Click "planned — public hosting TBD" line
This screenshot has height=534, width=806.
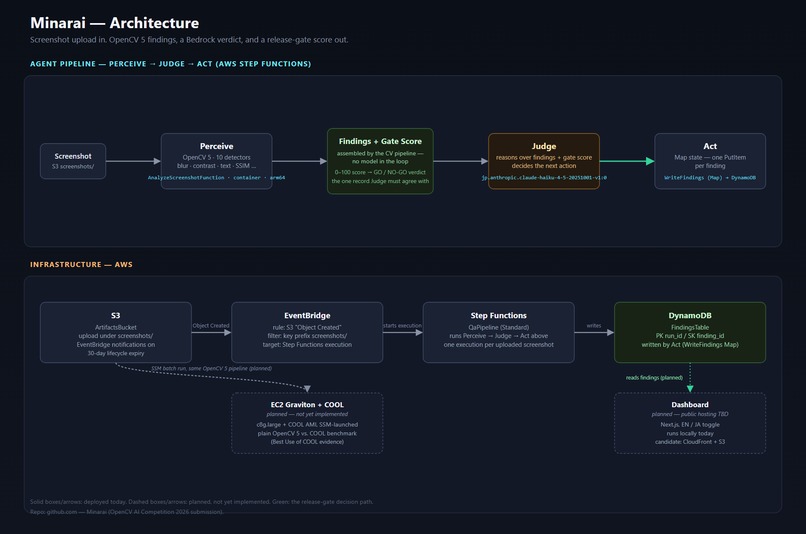point(690,414)
